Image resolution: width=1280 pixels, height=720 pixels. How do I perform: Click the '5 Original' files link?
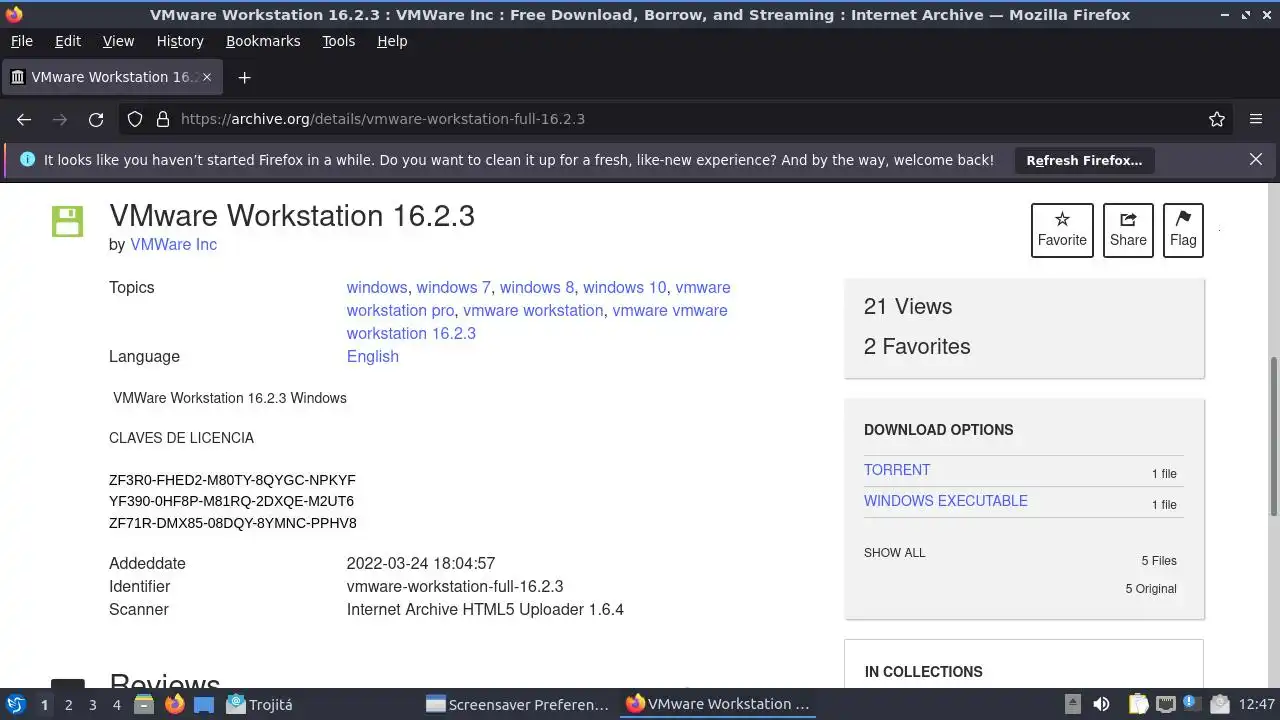click(x=1151, y=589)
